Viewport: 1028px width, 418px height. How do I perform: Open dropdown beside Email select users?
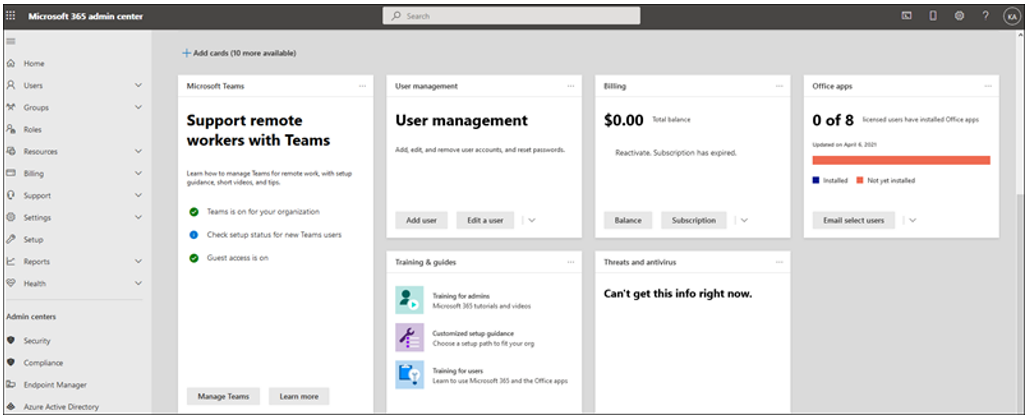(913, 220)
